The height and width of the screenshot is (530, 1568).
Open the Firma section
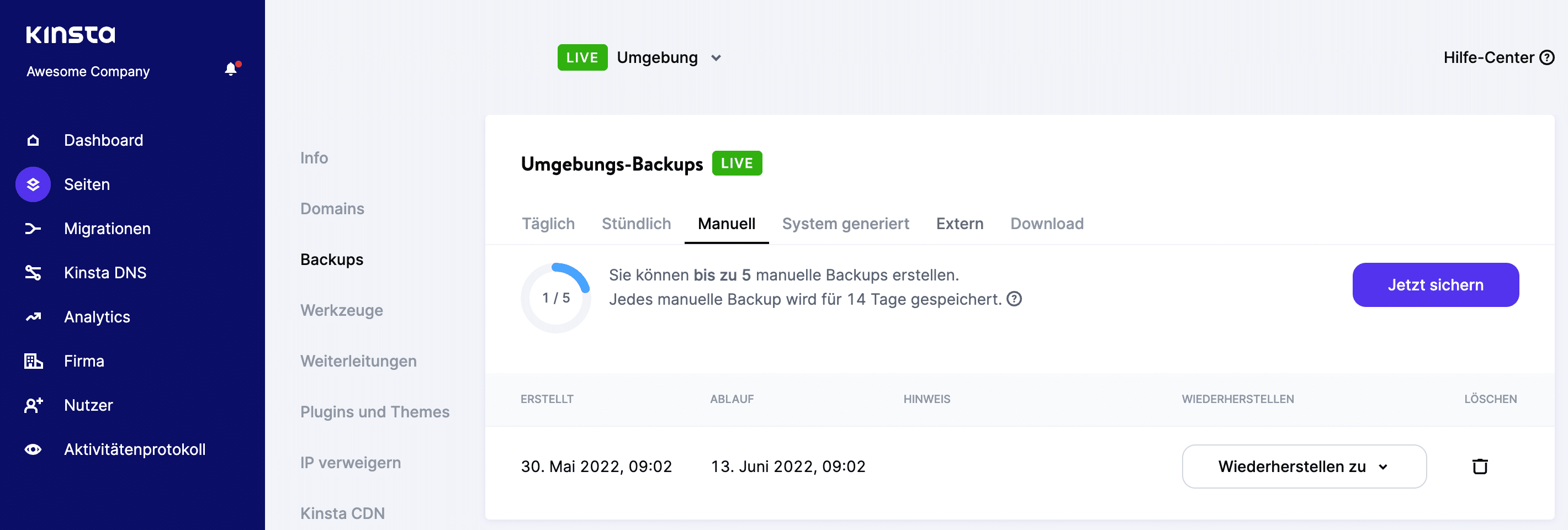click(83, 360)
